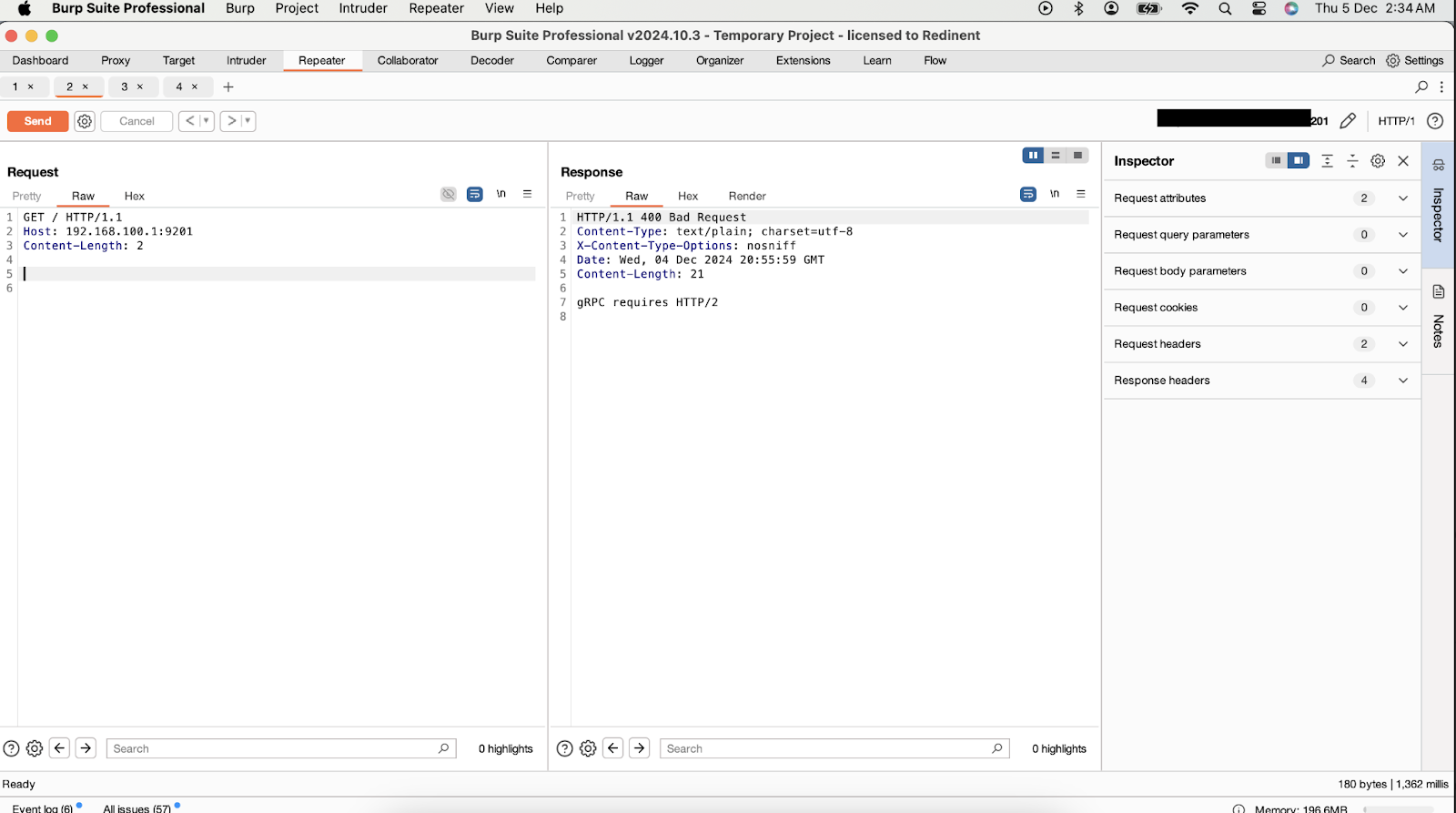Toggle hide non-printable characters icon in Request

click(449, 194)
